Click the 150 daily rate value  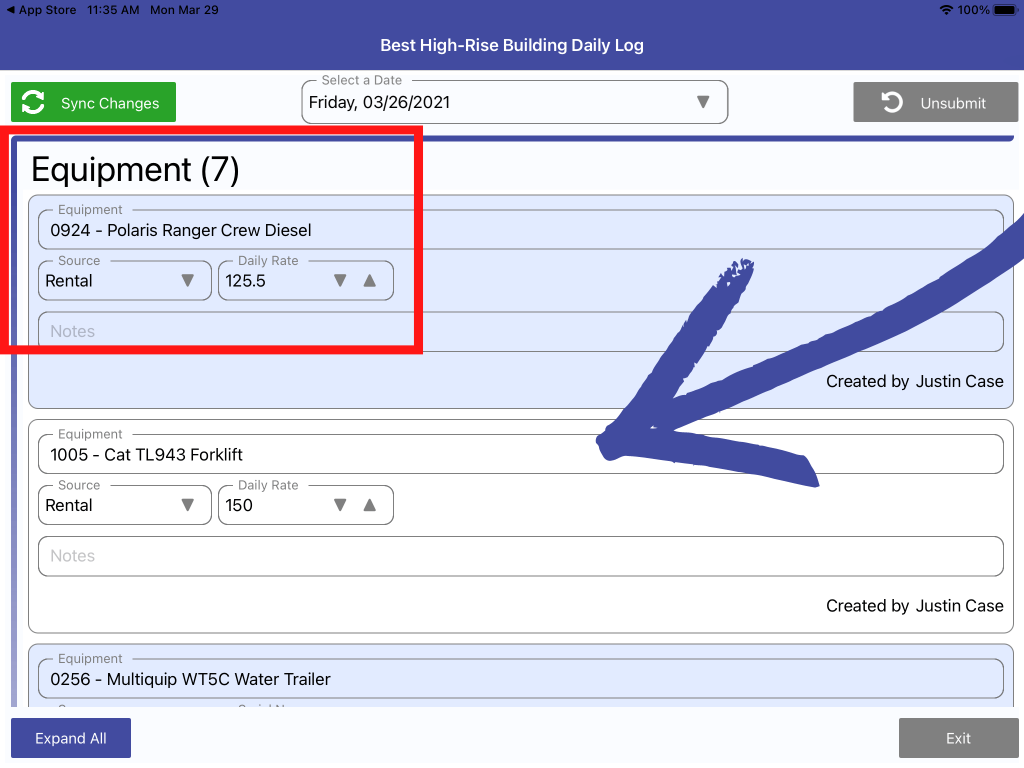click(x=239, y=505)
